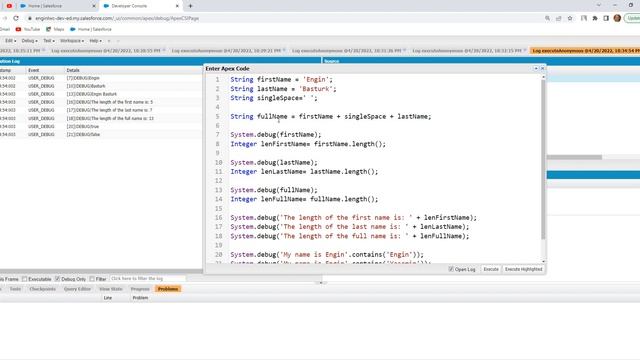Open the Chrome extensions puzzle icon

(x=595, y=18)
